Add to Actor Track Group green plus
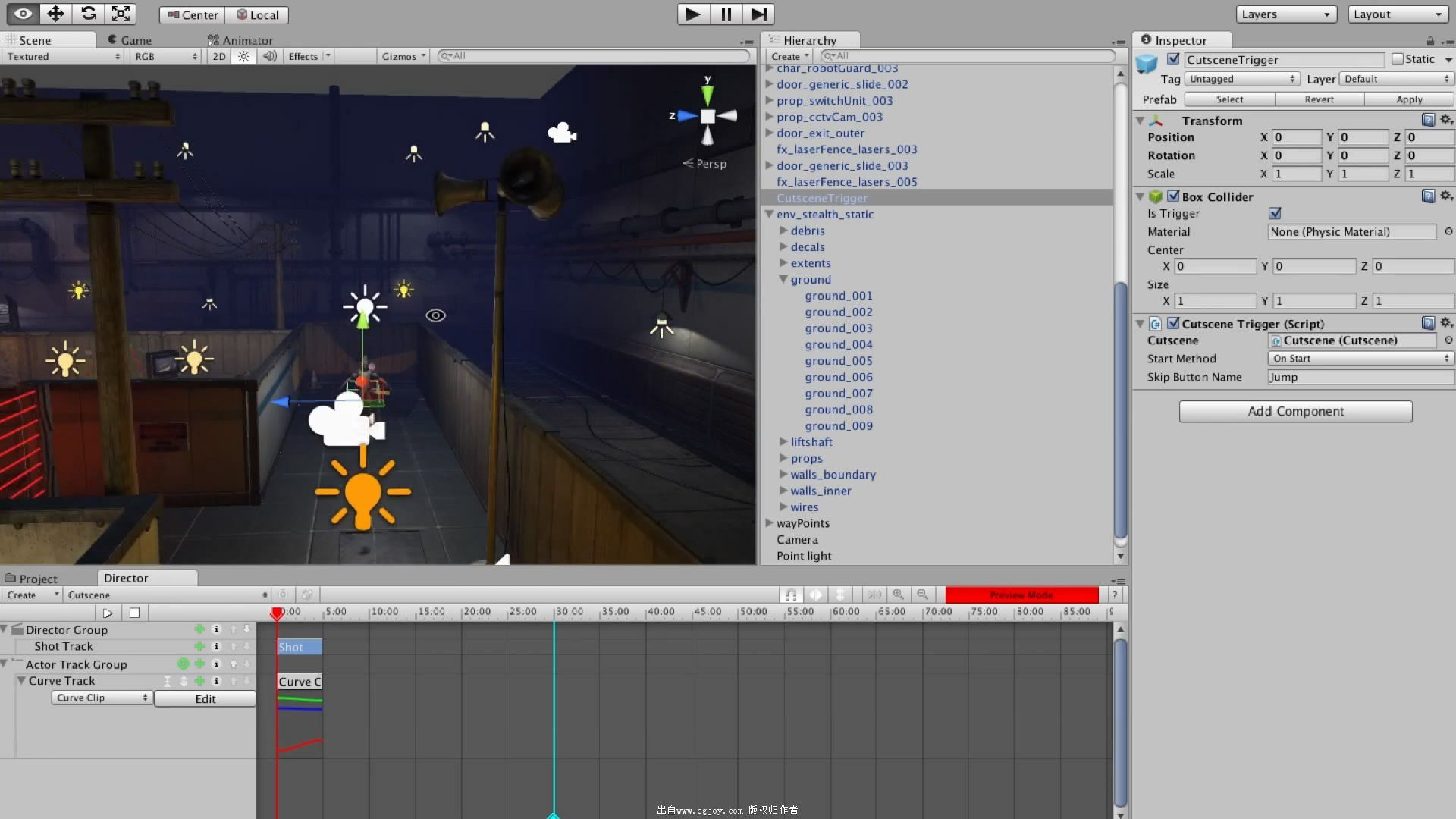Viewport: 1456px width, 819px height. pos(199,664)
